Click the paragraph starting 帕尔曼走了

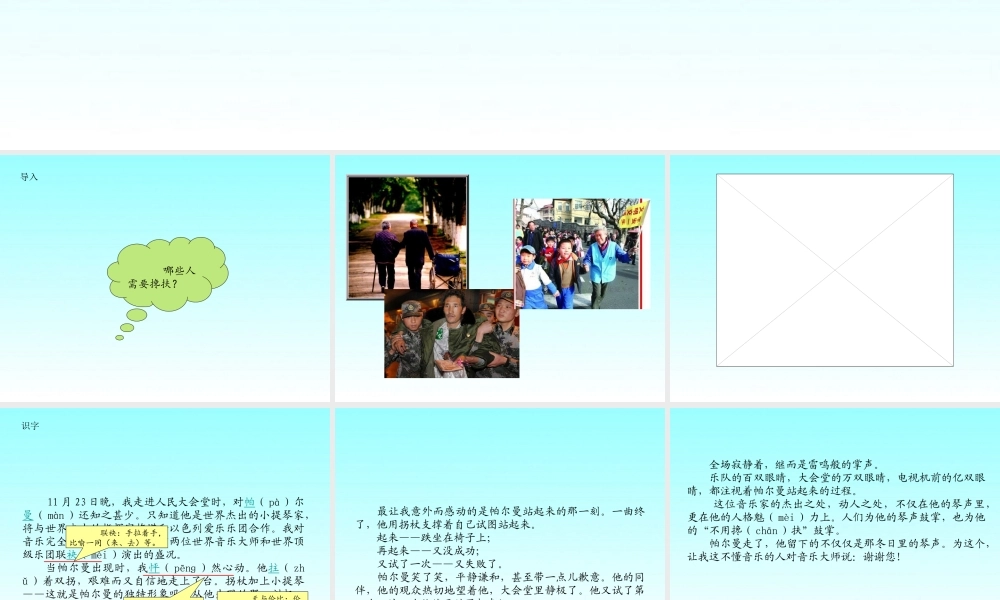[837, 550]
